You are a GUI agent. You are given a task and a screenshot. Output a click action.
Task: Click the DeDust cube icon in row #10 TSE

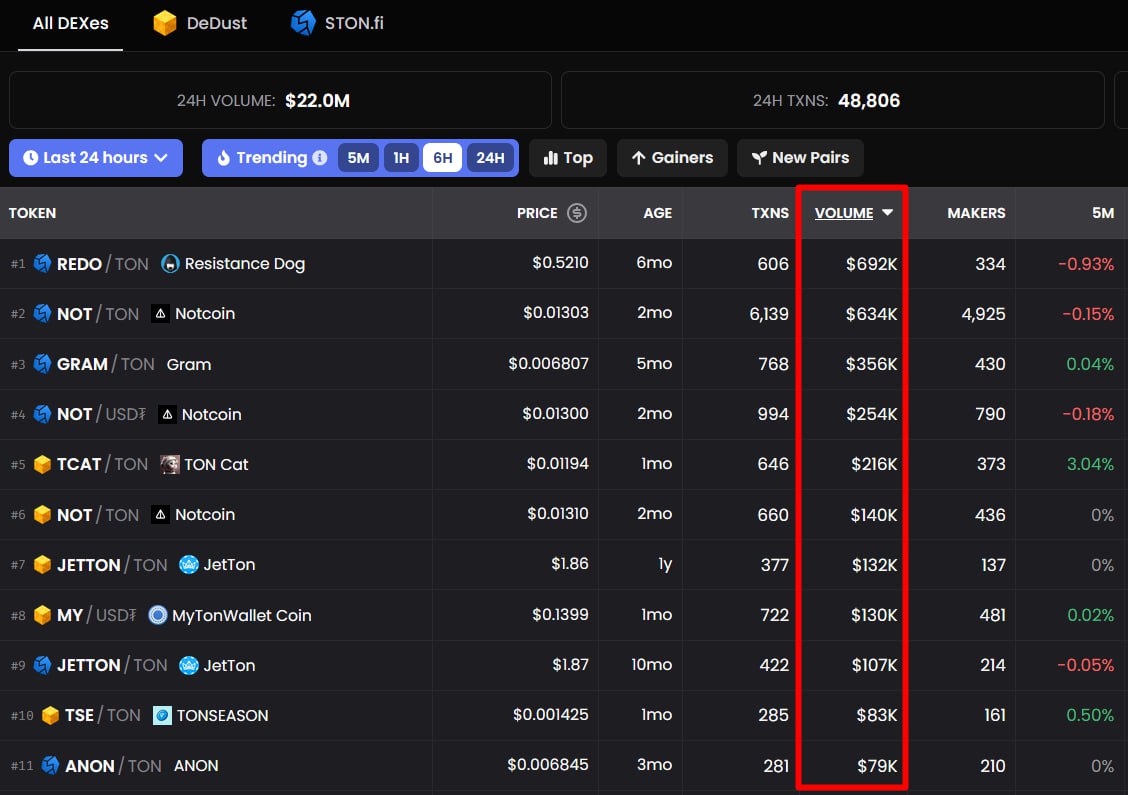pyautogui.click(x=50, y=715)
